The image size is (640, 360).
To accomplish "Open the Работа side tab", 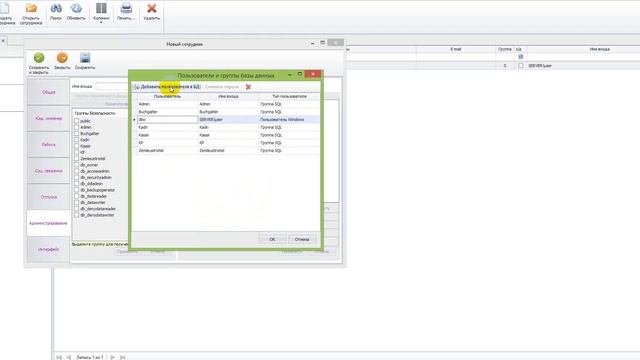I will coord(48,144).
